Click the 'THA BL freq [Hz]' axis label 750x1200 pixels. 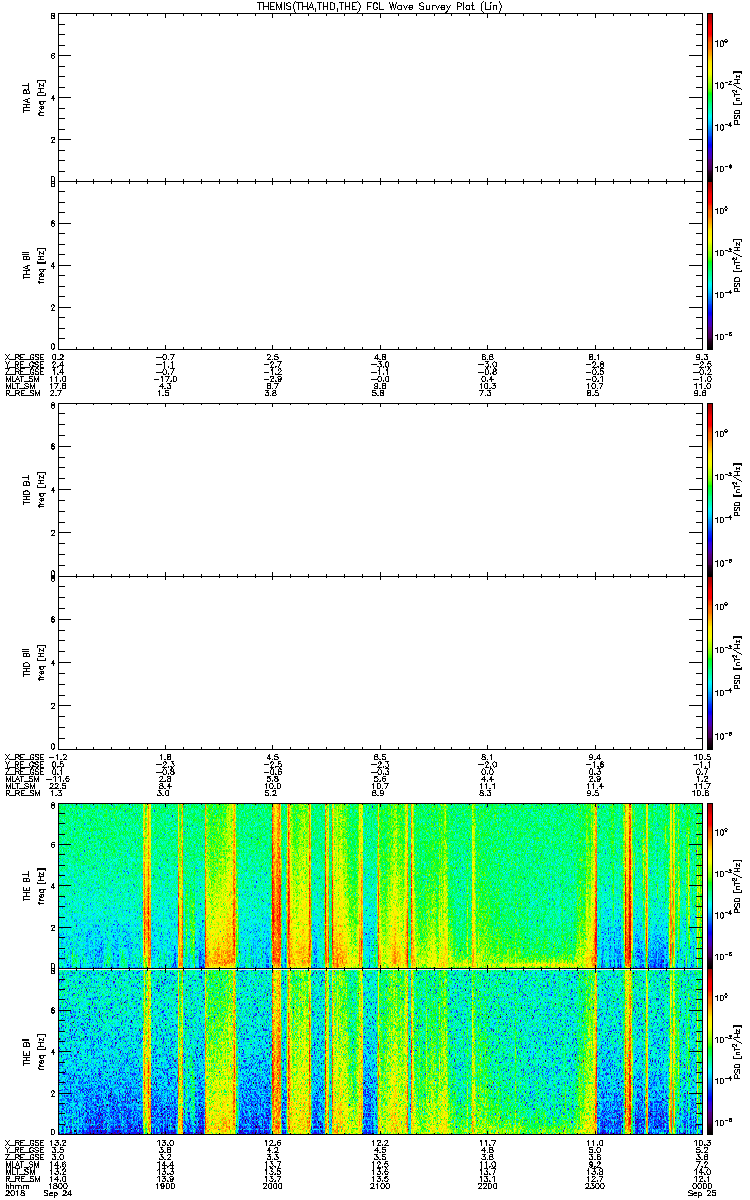click(x=34, y=97)
